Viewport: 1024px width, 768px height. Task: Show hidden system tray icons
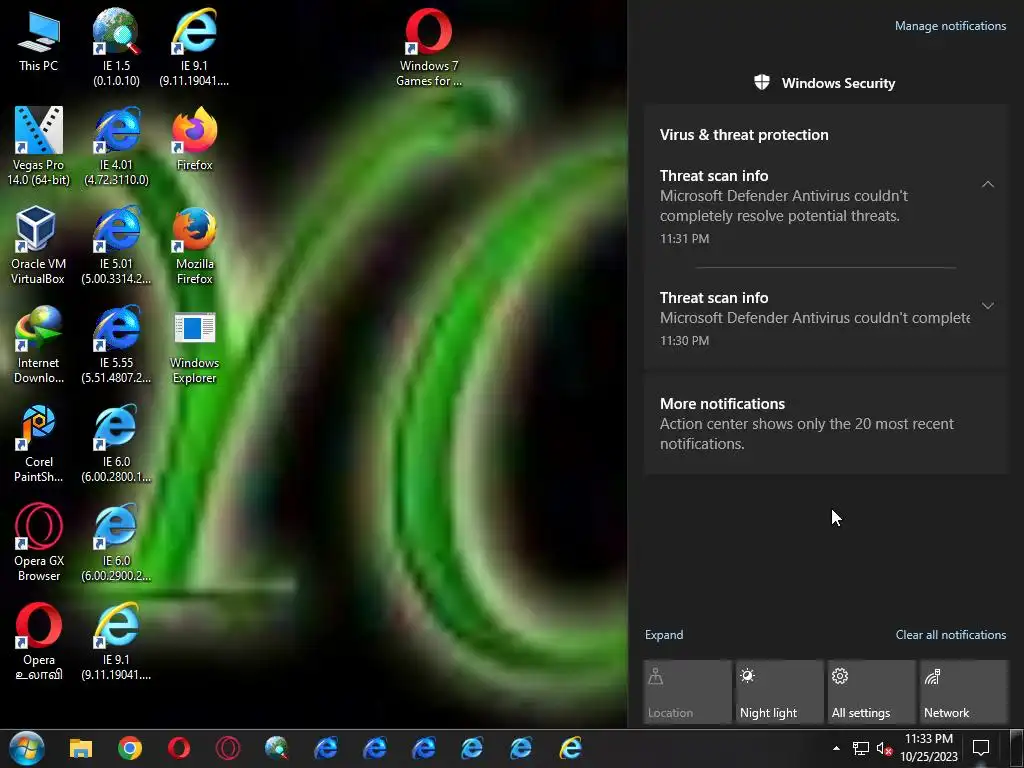pos(836,748)
